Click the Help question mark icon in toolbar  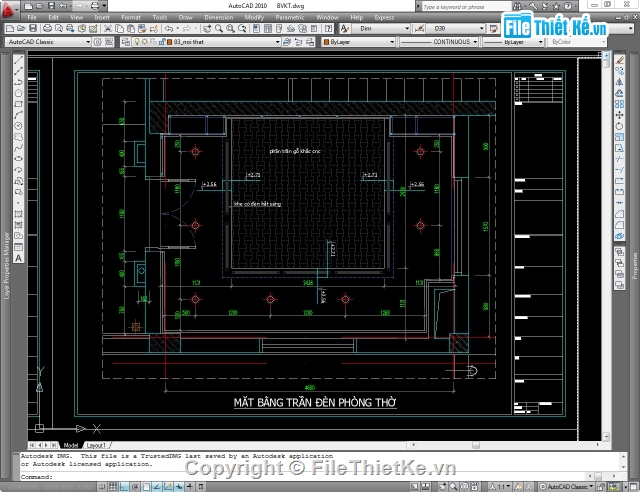click(x=329, y=28)
